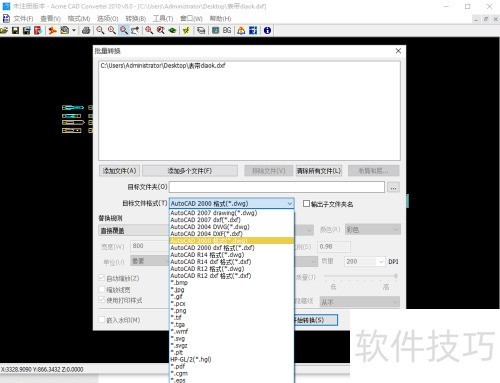Click the browse '...' button for target folder

pyautogui.click(x=394, y=187)
